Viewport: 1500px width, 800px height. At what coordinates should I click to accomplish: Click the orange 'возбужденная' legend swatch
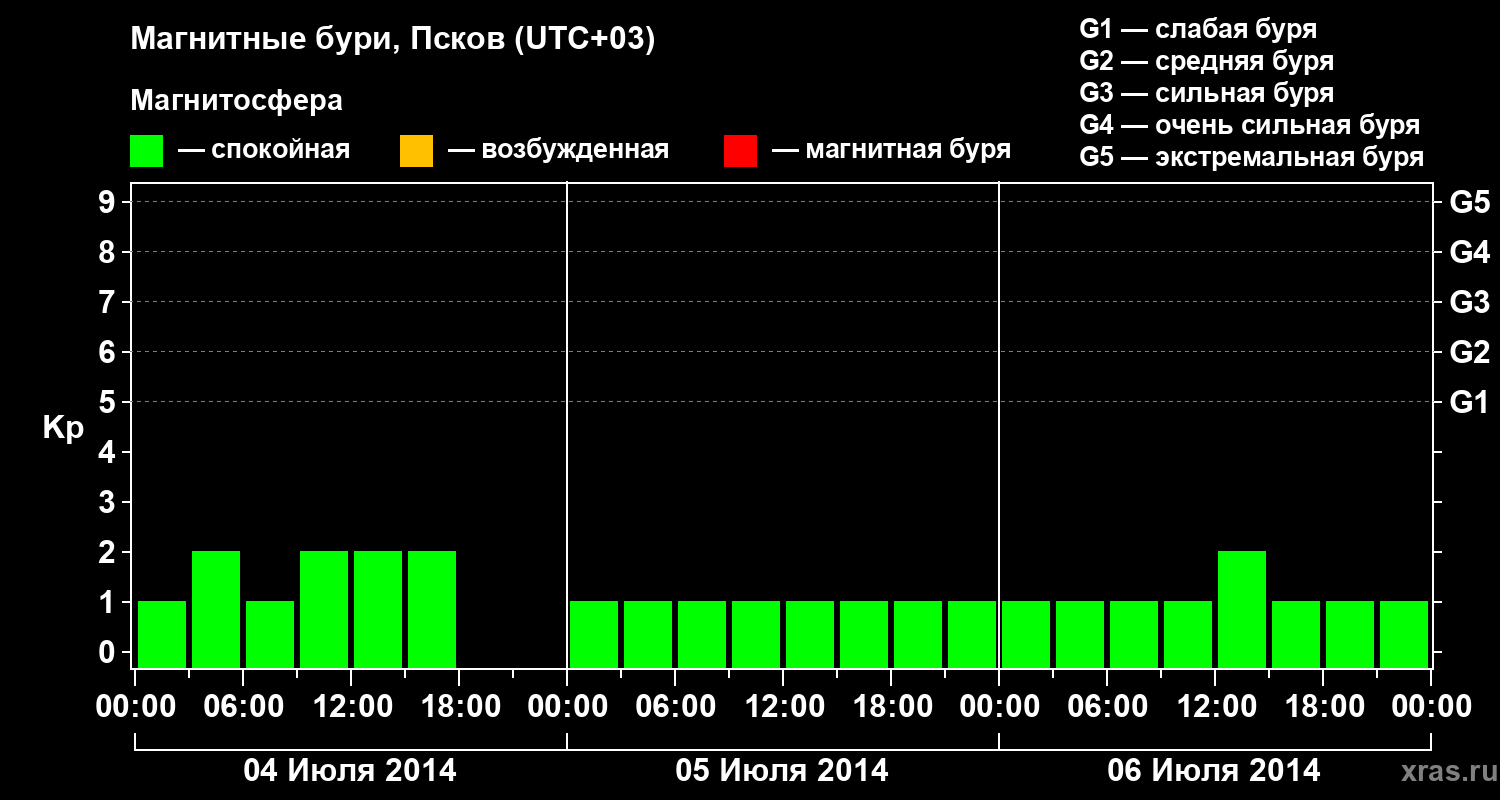[x=416, y=151]
